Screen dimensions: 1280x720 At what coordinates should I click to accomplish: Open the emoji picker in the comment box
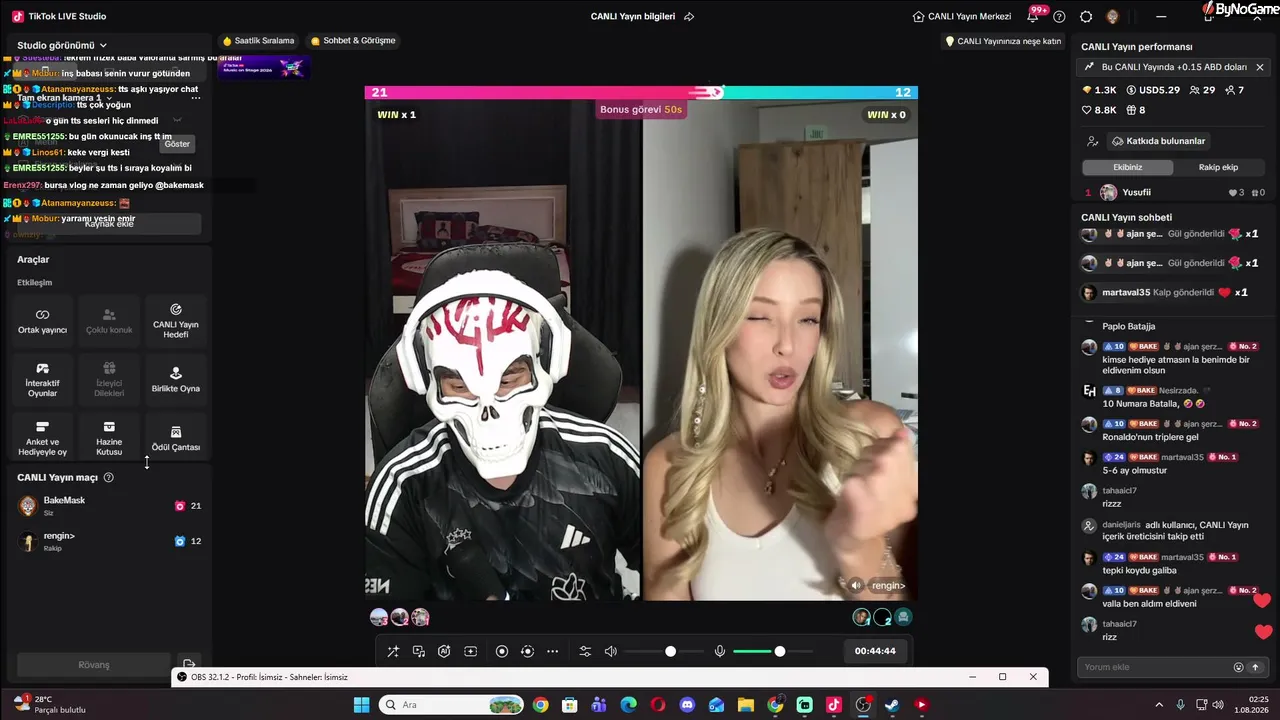coord(1238,667)
